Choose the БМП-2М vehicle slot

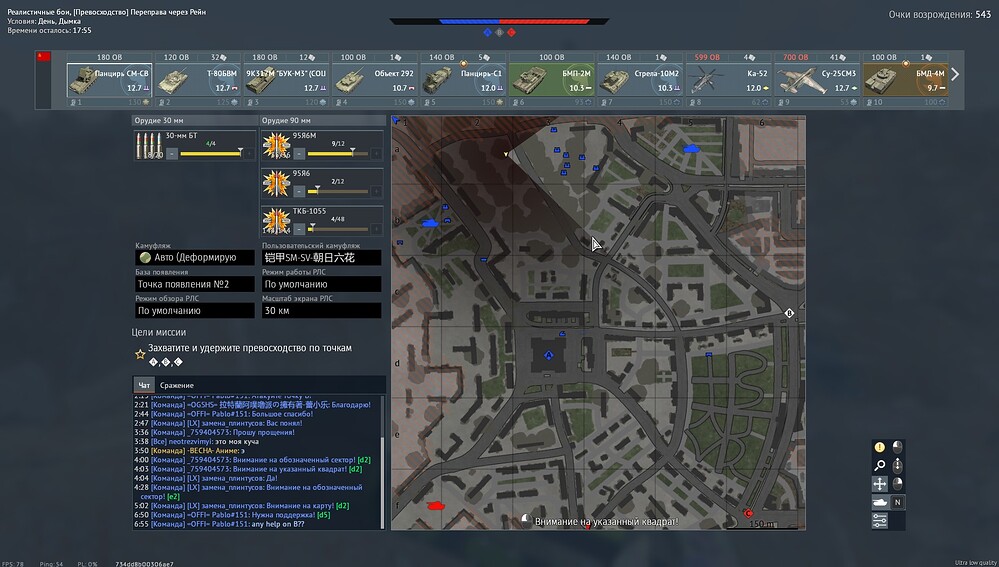pyautogui.click(x=552, y=80)
